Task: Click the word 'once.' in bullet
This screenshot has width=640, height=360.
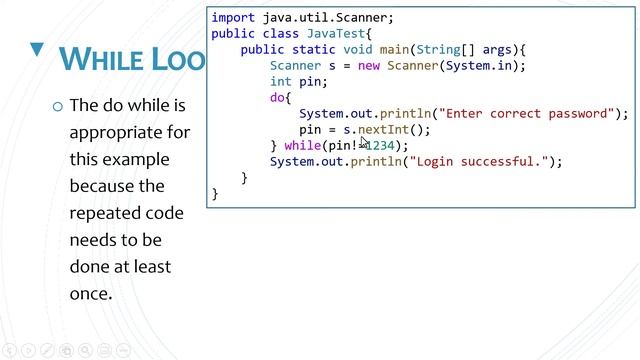Action: point(91,294)
